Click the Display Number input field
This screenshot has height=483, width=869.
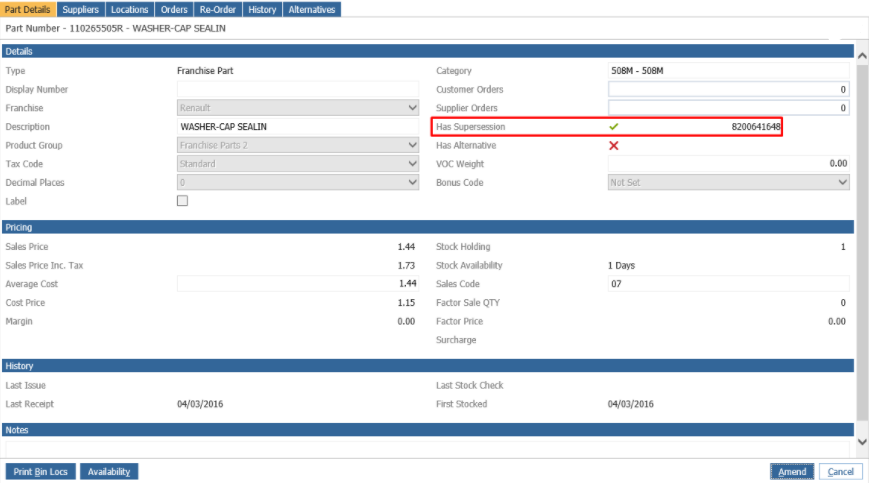tap(298, 90)
